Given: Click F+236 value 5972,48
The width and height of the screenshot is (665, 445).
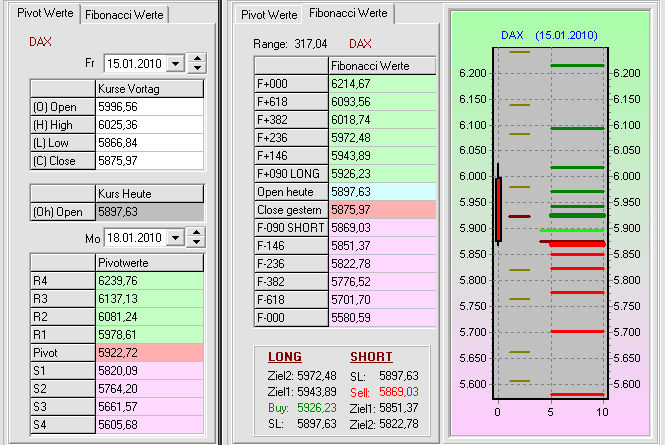Looking at the screenshot, I should (382, 138).
